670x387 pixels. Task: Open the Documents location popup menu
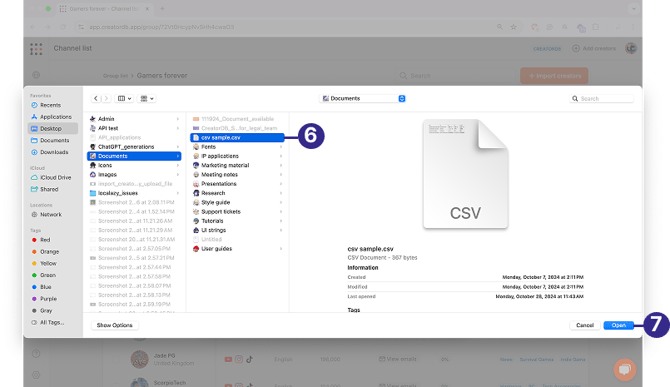(x=363, y=99)
